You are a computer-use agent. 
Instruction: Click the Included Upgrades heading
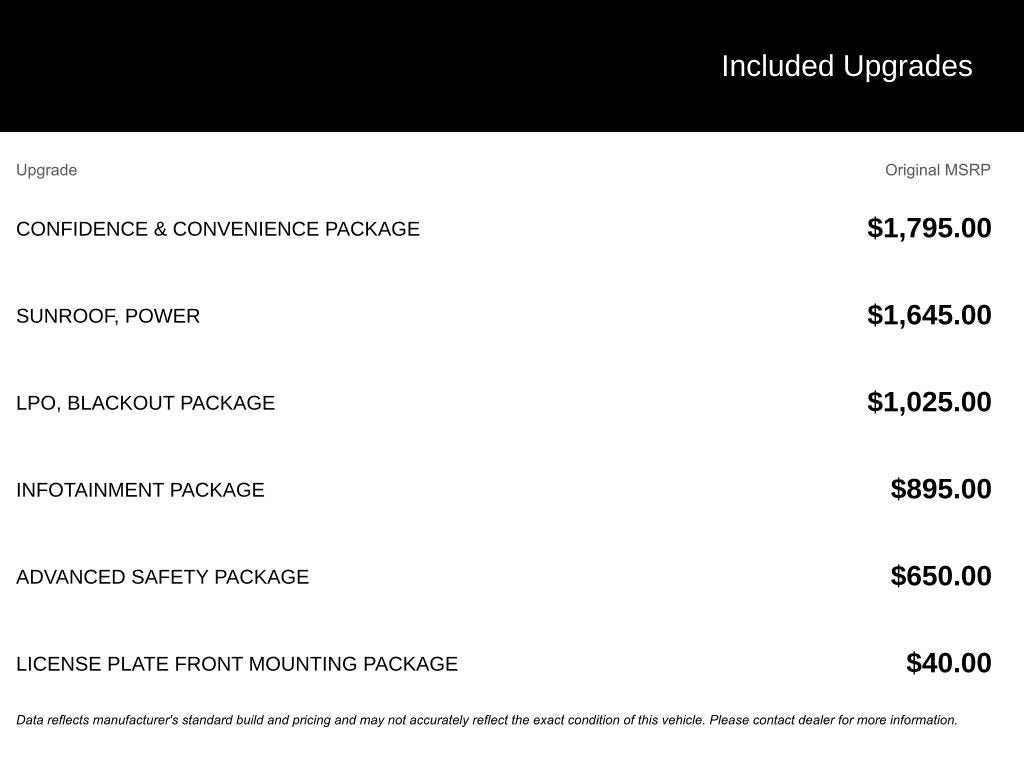[846, 66]
